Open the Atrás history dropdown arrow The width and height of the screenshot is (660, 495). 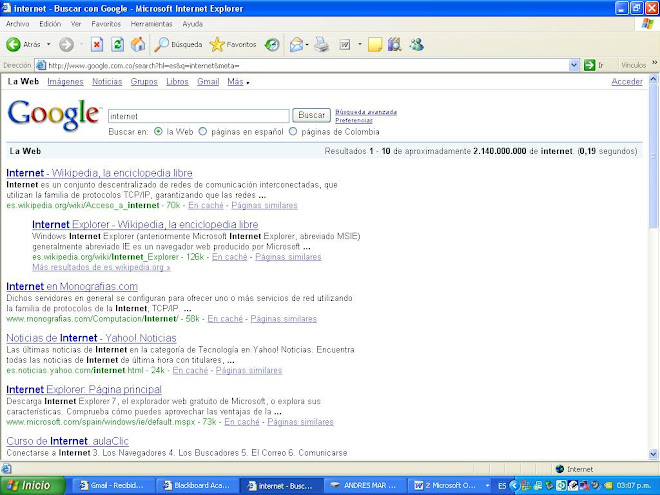(x=48, y=44)
